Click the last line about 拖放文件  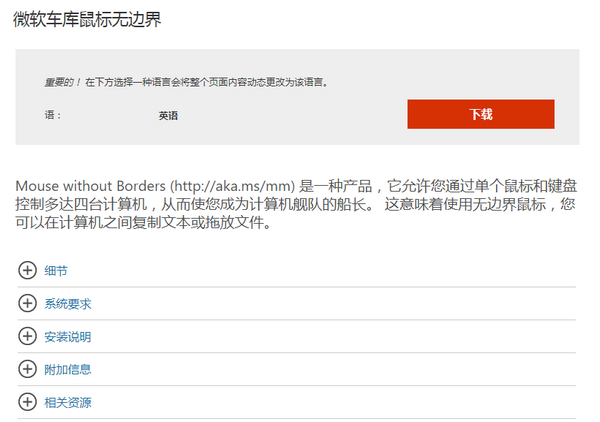pos(143,223)
